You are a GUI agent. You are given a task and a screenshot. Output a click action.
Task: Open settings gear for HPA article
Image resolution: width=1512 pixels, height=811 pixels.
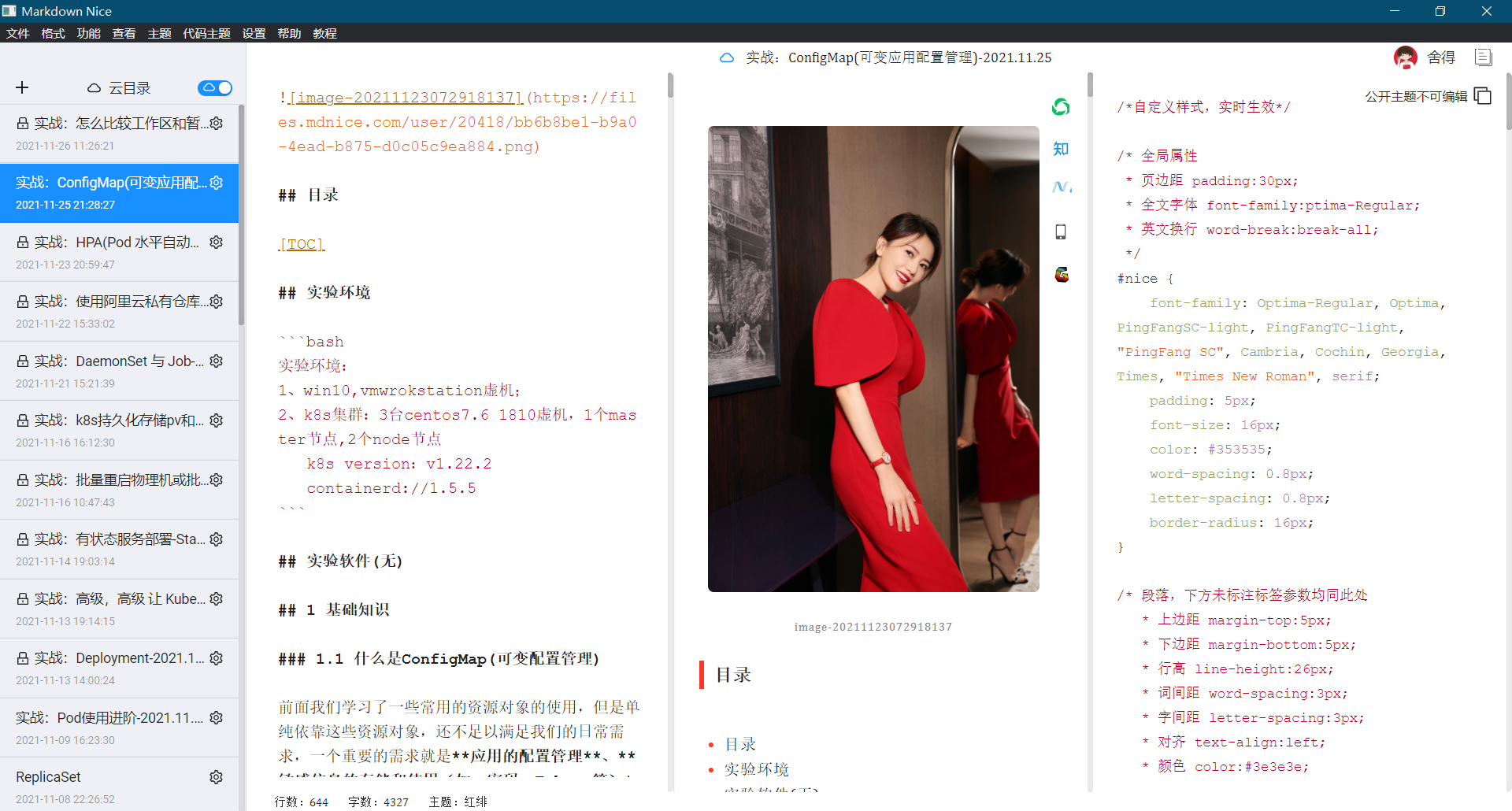(x=217, y=243)
